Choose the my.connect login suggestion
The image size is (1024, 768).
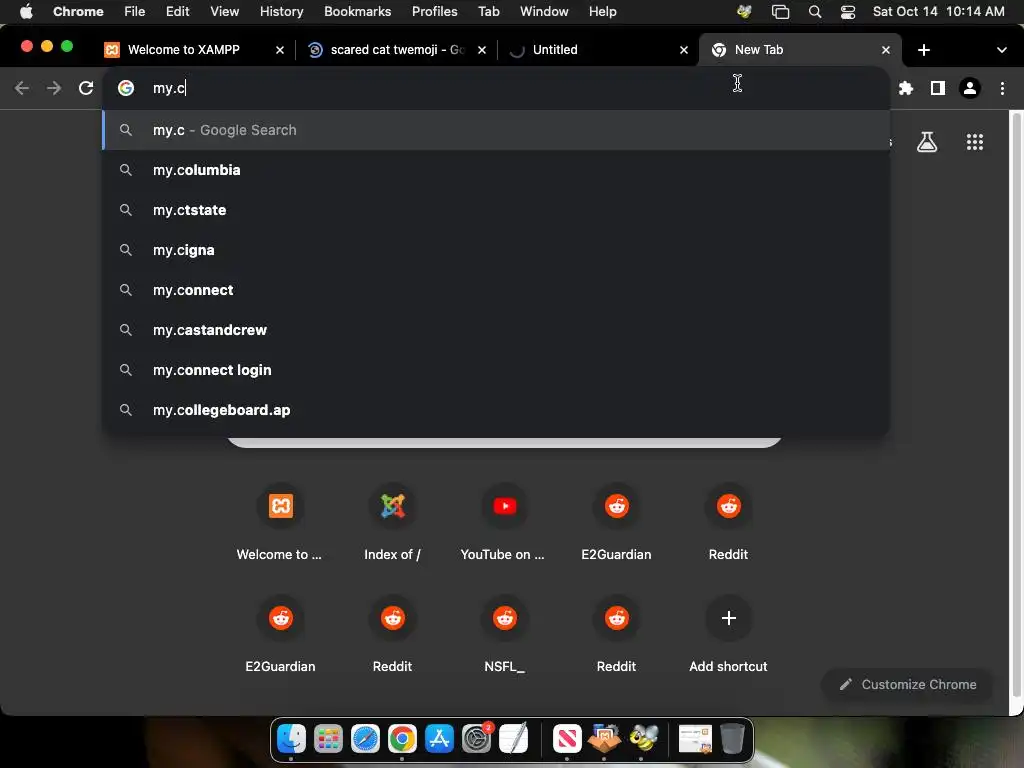click(x=496, y=370)
